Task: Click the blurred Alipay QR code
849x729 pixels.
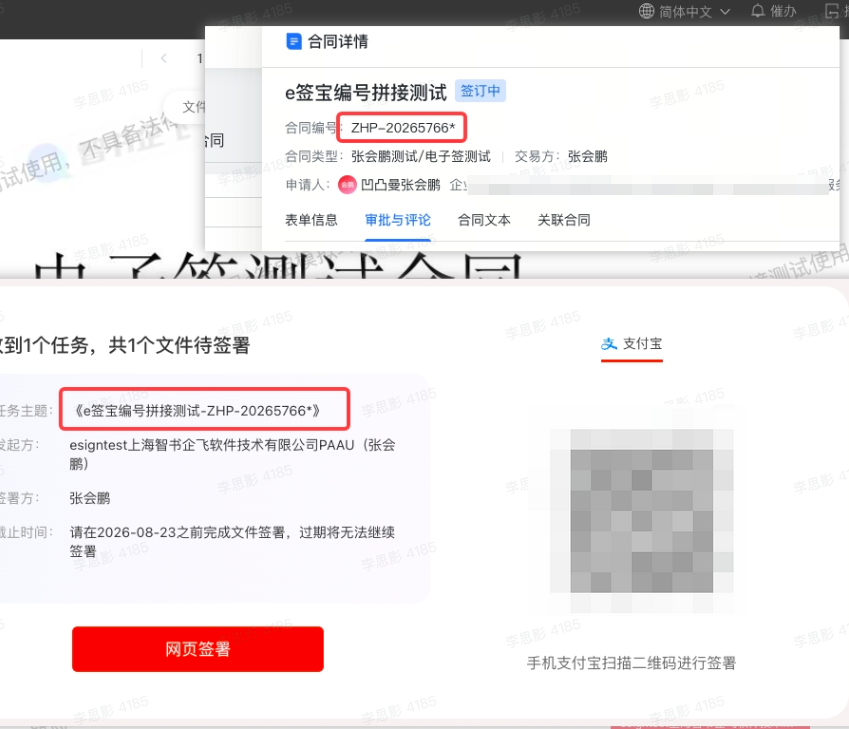Action: (x=642, y=510)
